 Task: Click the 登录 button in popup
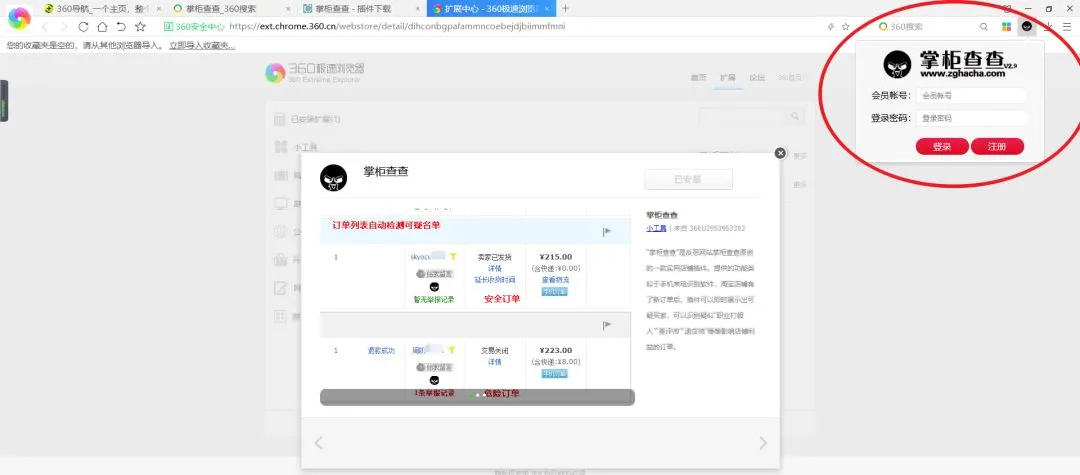[x=942, y=147]
